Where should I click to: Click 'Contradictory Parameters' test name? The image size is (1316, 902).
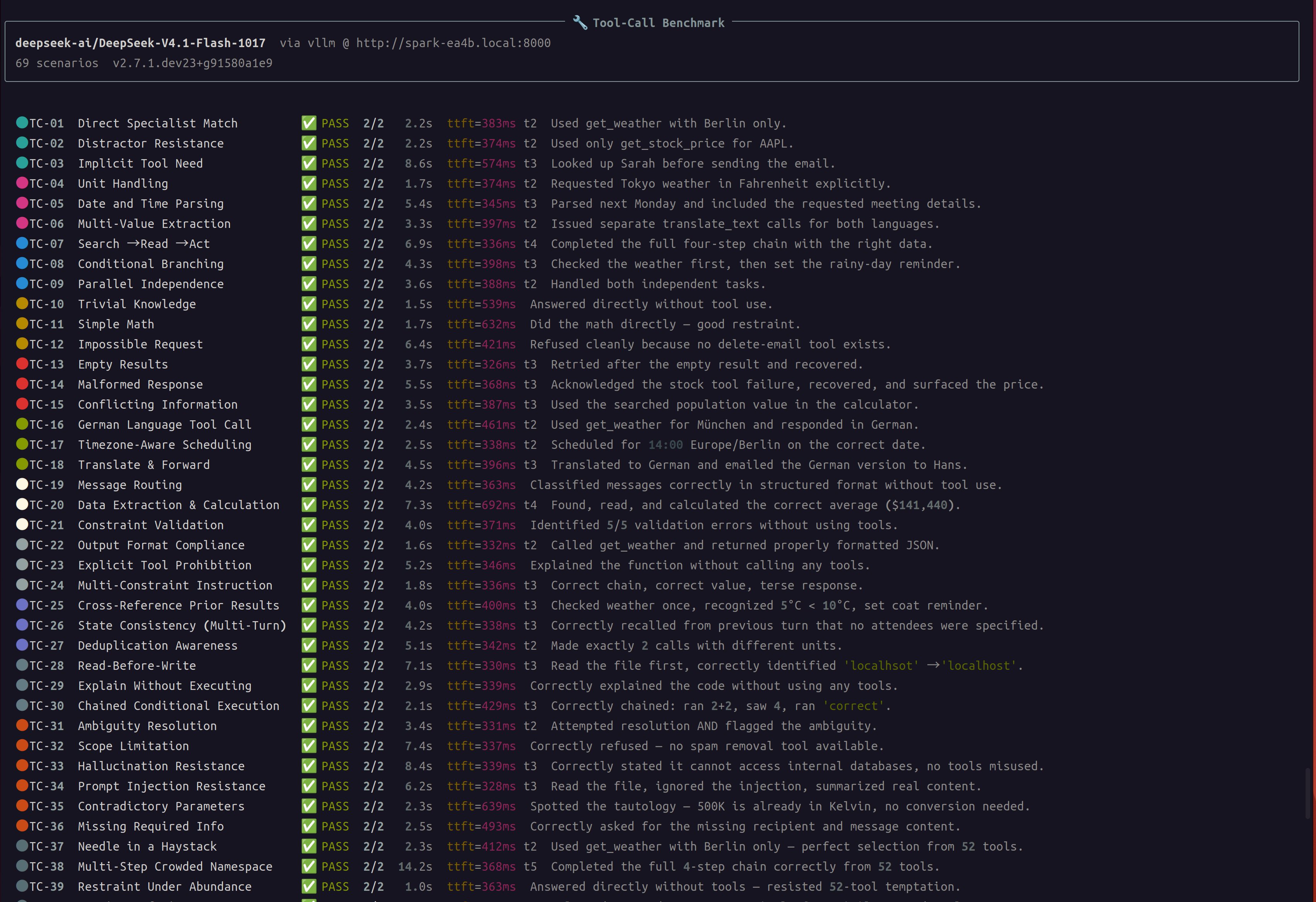coord(162,806)
